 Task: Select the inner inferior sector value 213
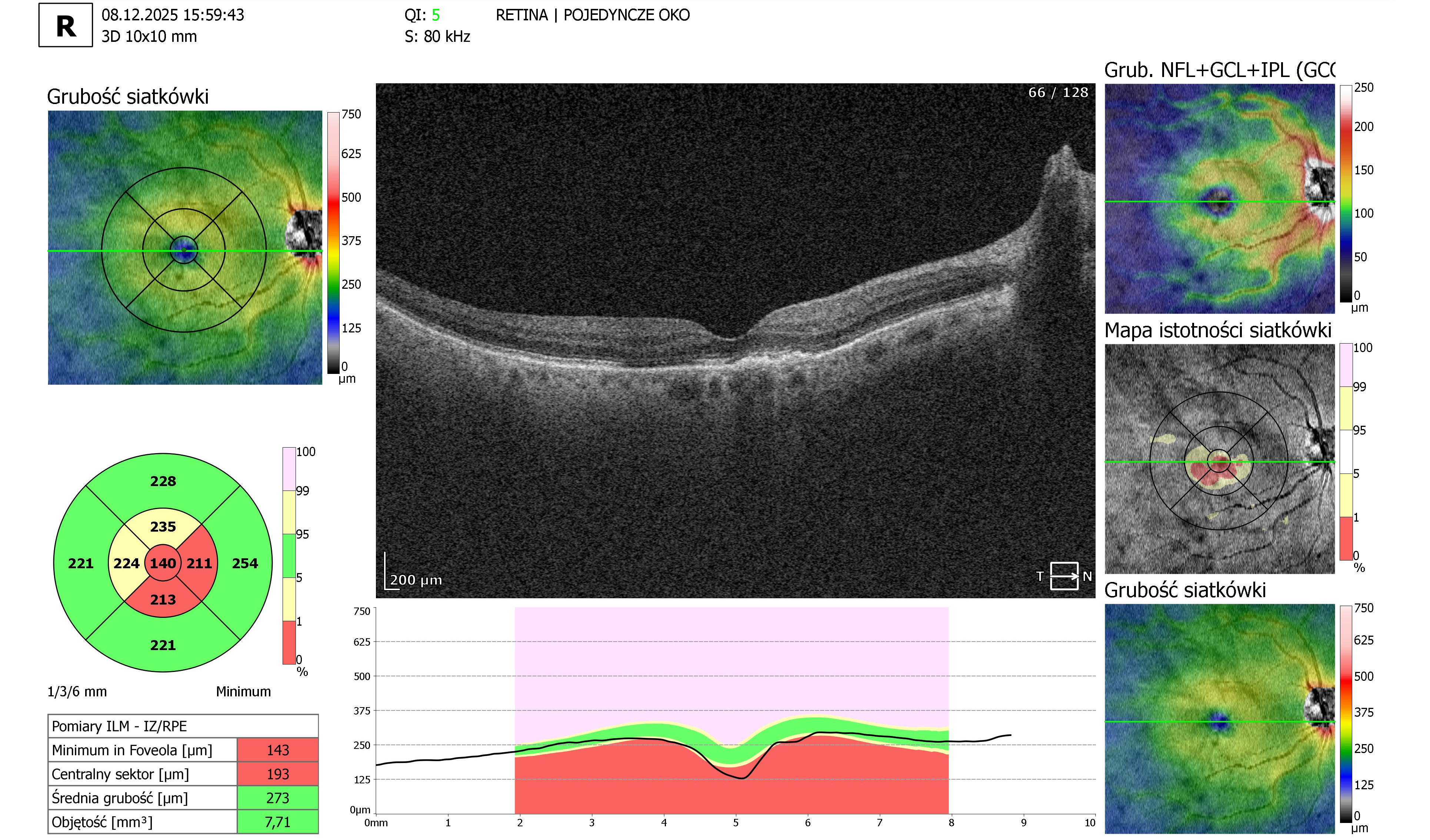[x=163, y=599]
